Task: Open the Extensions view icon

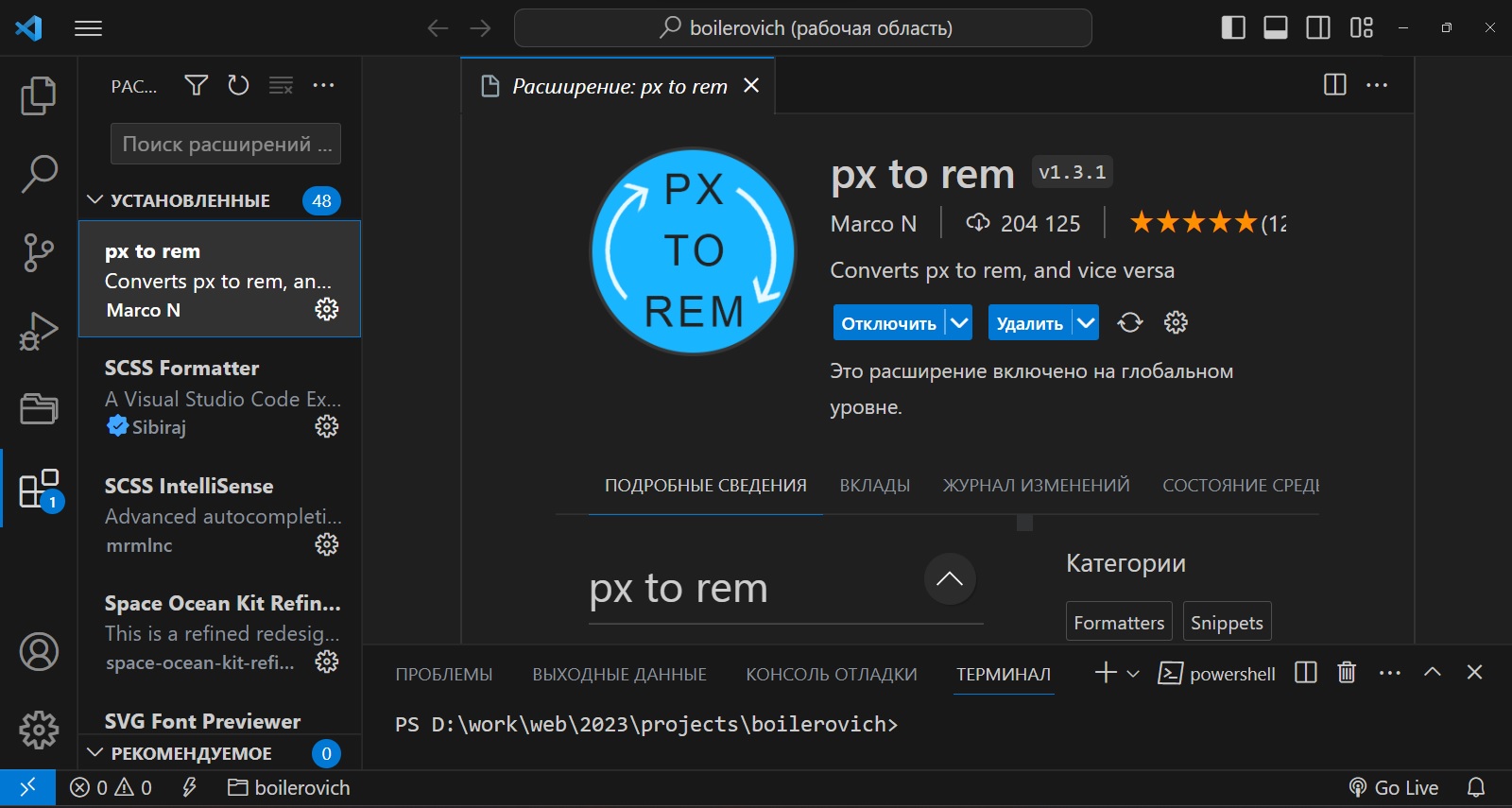Action: 39,489
